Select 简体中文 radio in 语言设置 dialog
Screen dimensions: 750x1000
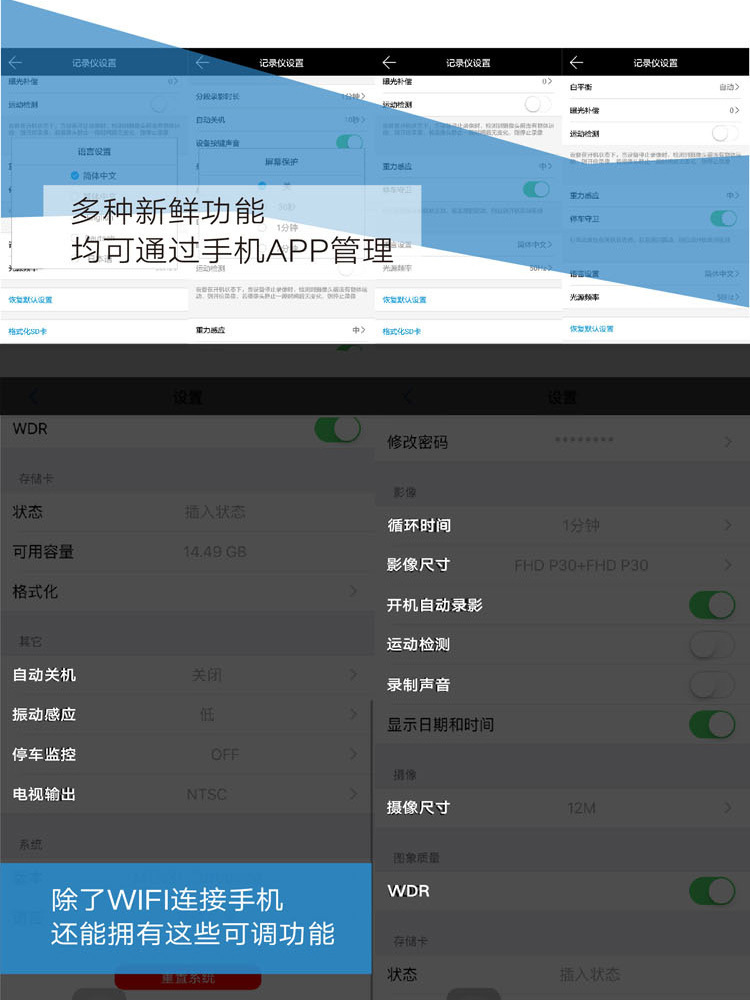(x=75, y=175)
